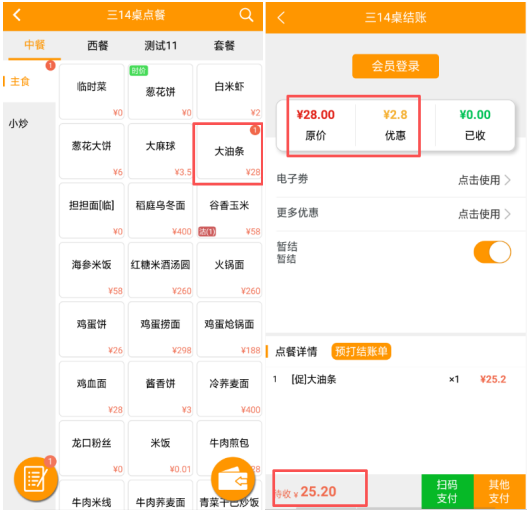The image size is (527, 510).
Task: Add 大麻球 priced ¥3.5
Action: click(x=161, y=151)
